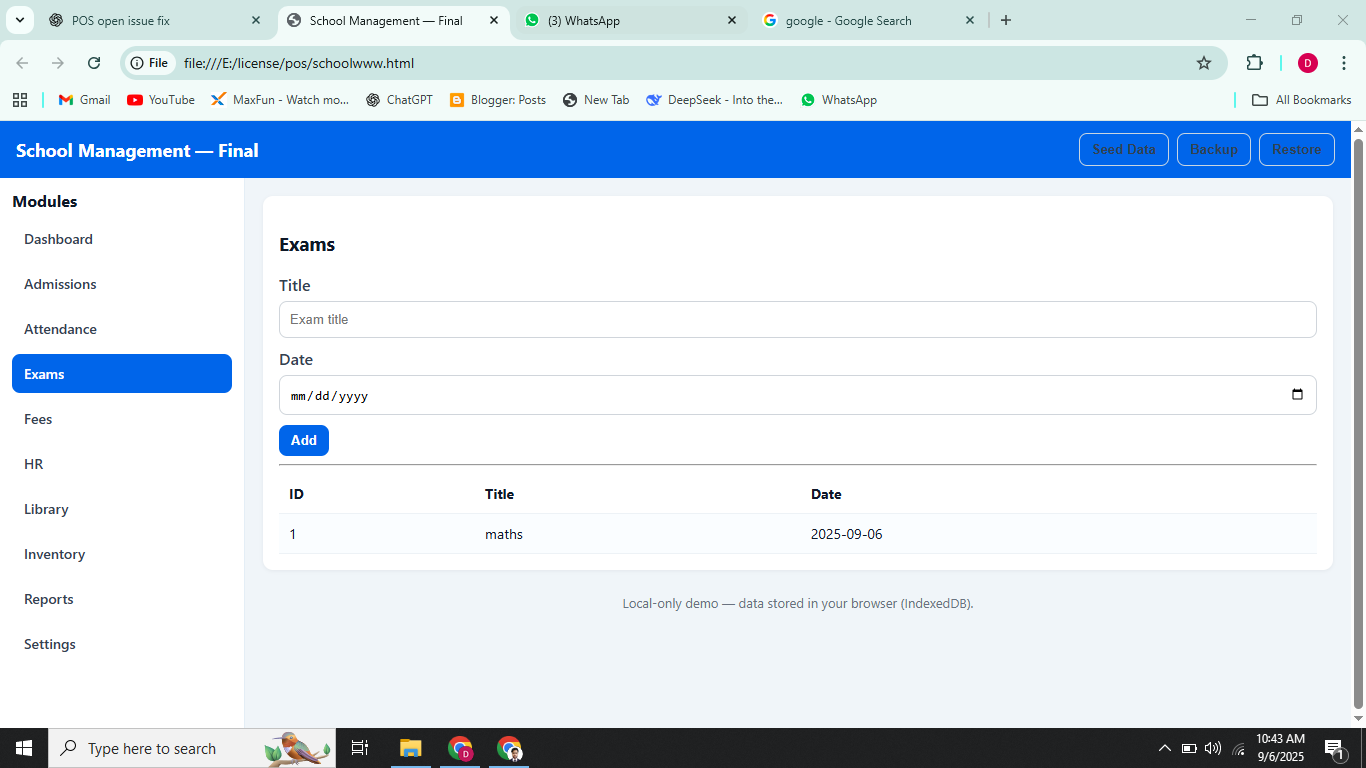Open the ChatGPT bookmark
This screenshot has width=1366, height=768.
click(x=399, y=100)
